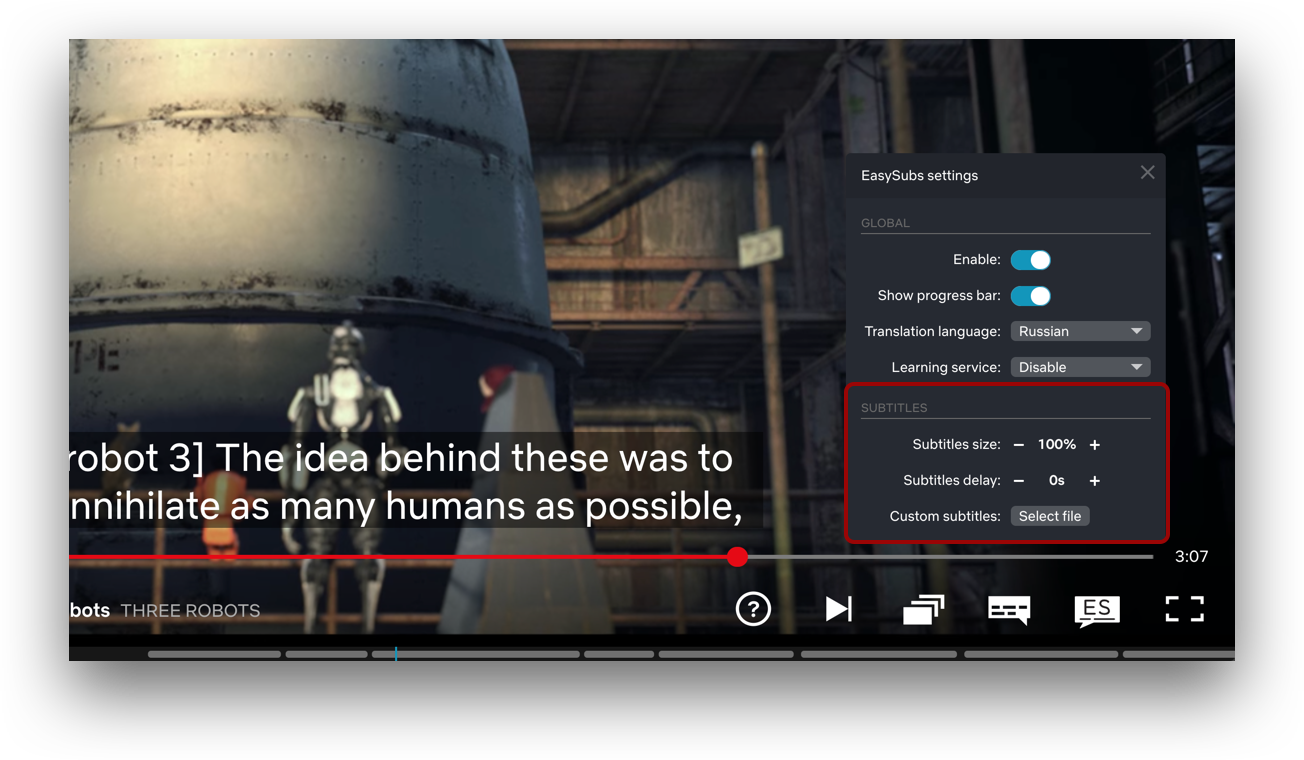Viewport: 1304px width, 760px height.
Task: Open the EasySubs ES icon
Action: coord(1097,610)
